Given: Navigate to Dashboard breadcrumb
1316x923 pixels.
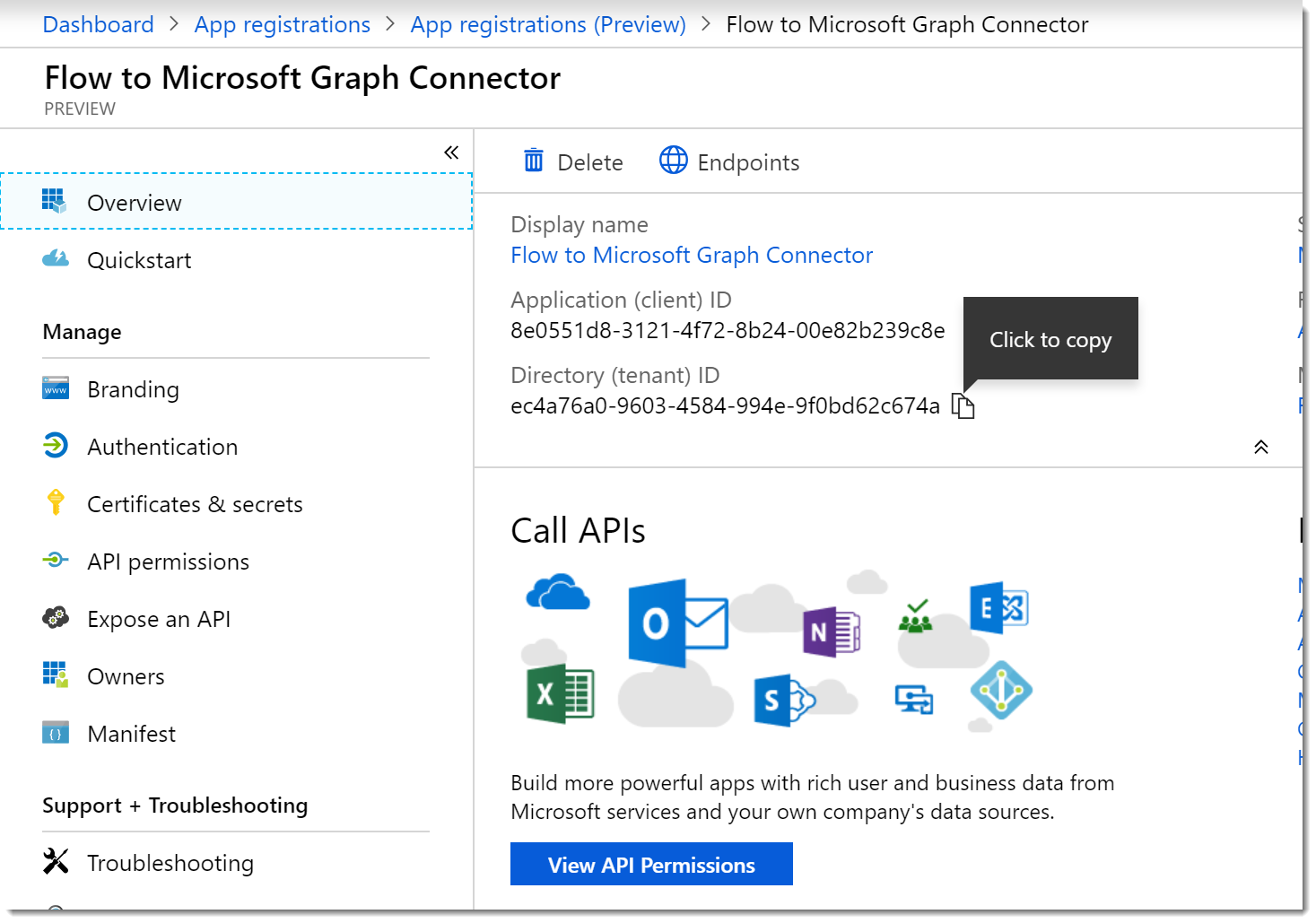Looking at the screenshot, I should click(99, 24).
